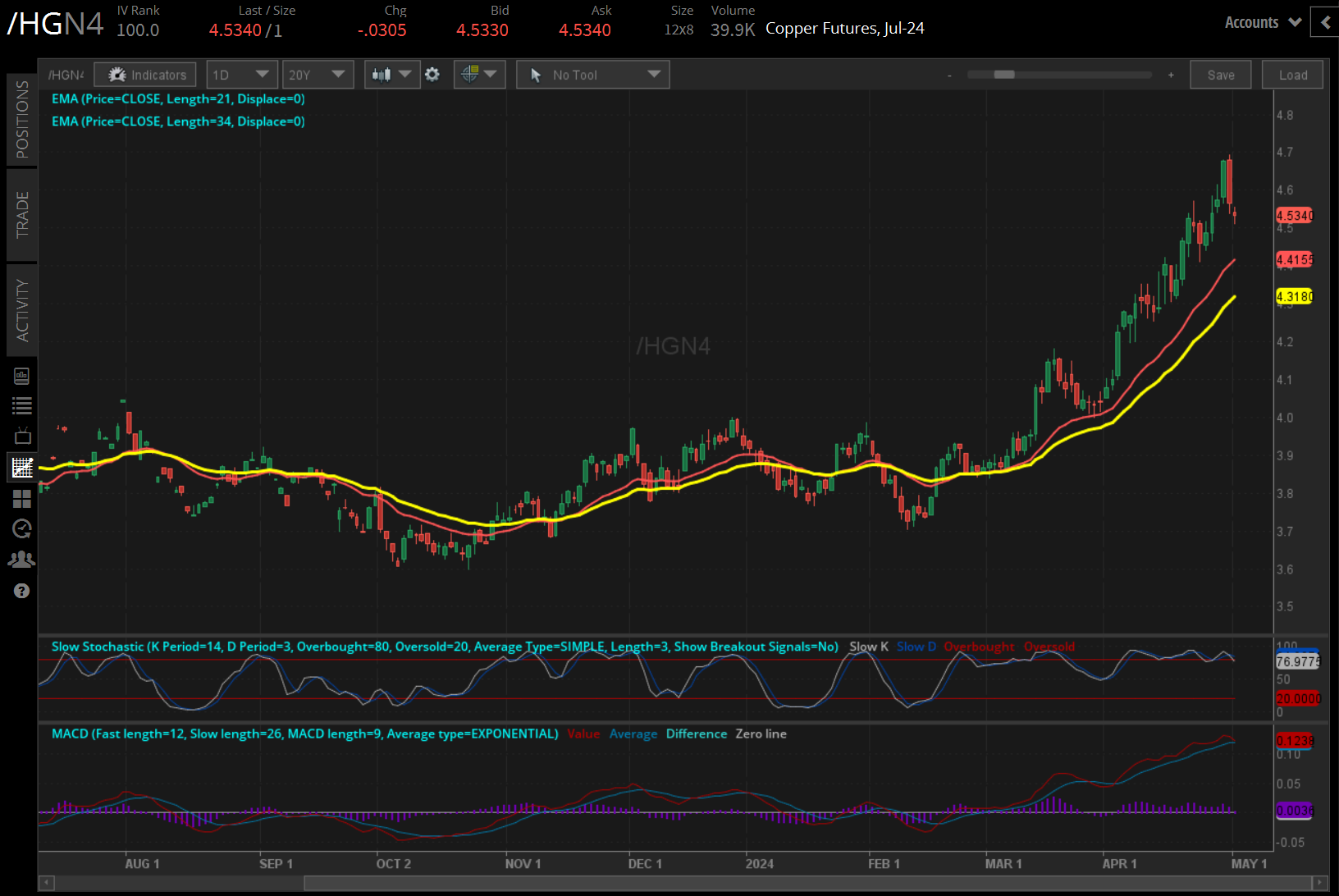Expand the 1D aggregation period dropdown
Viewport: 1339px width, 896px height.
241,75
